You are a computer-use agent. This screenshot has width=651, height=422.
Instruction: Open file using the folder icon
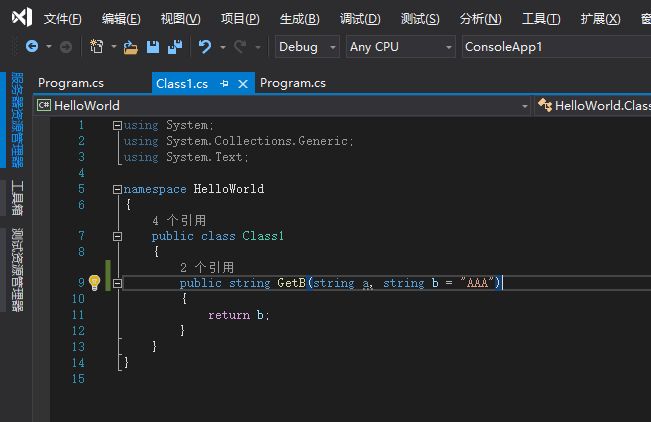pos(130,47)
